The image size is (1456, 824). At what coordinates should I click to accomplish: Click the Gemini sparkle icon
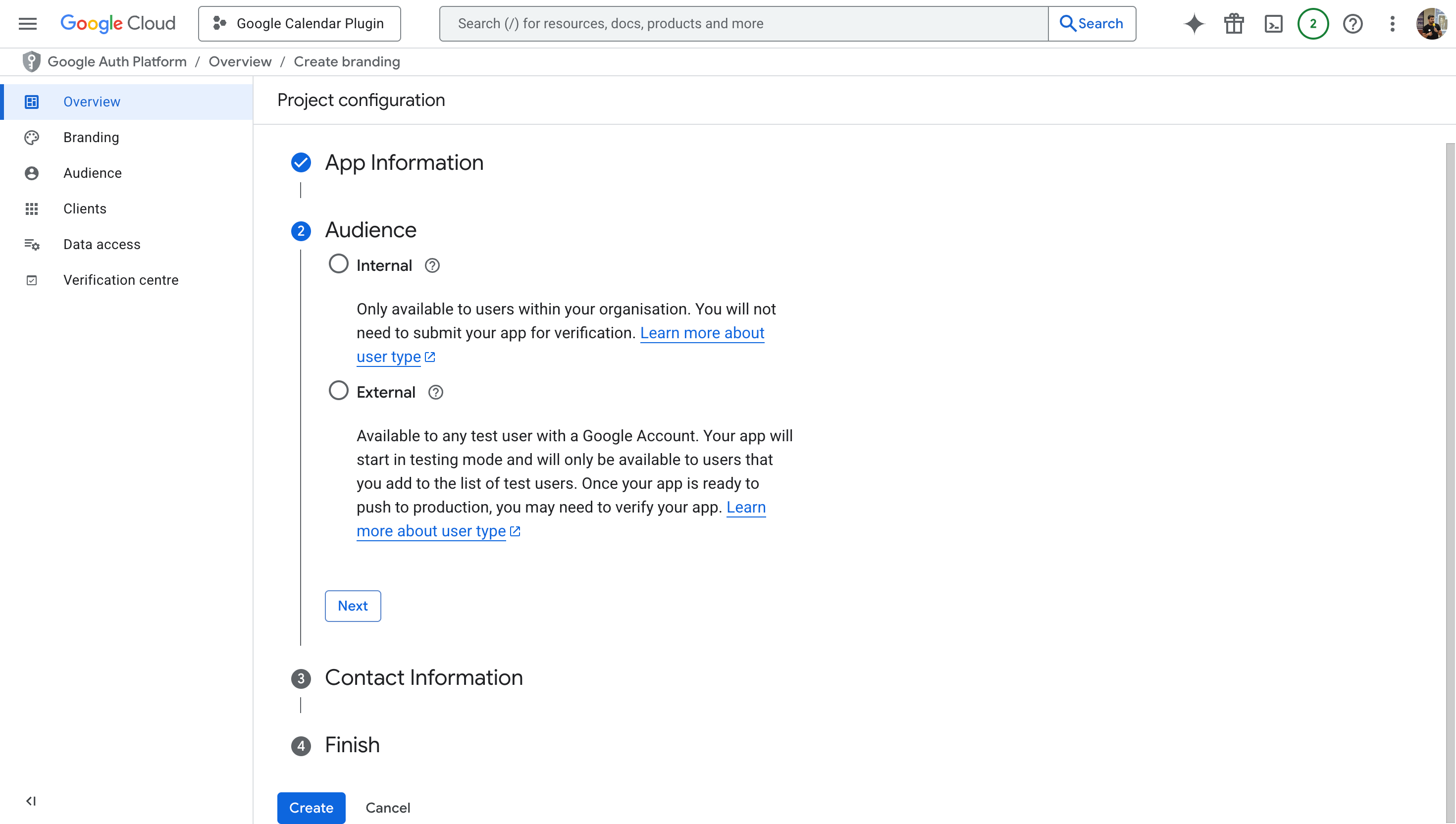[x=1194, y=24]
